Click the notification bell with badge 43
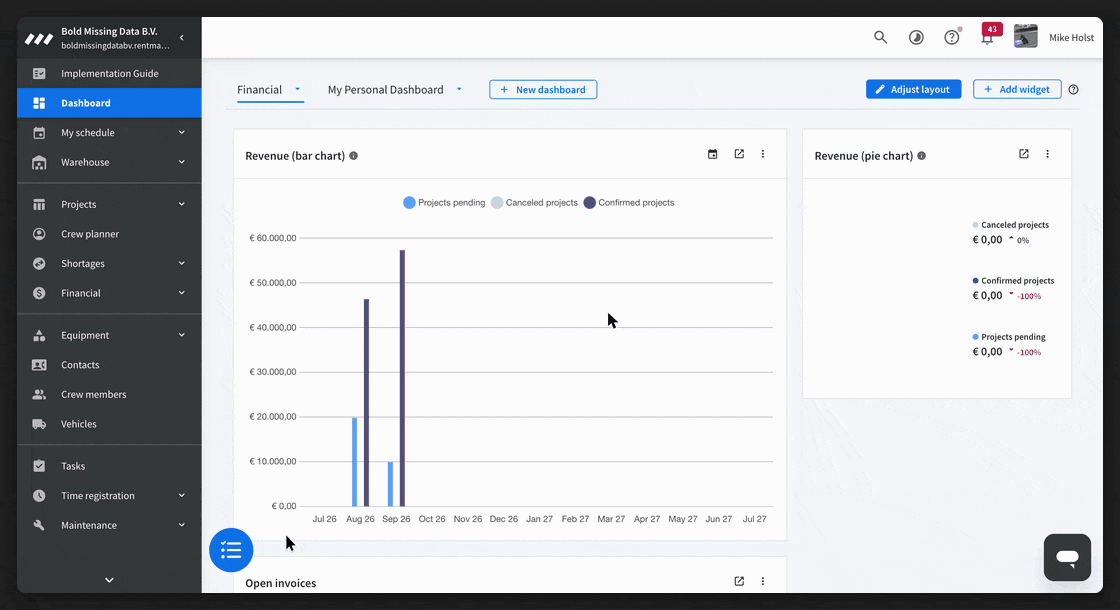The height and width of the screenshot is (610, 1120). click(x=989, y=36)
